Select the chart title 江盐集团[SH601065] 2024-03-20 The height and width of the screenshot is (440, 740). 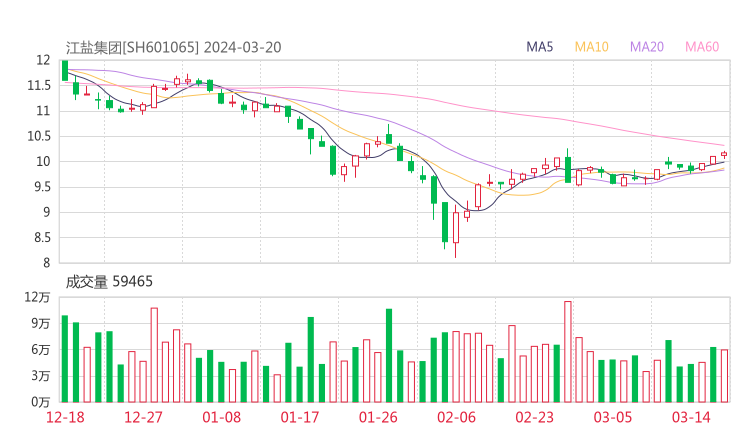[173, 47]
